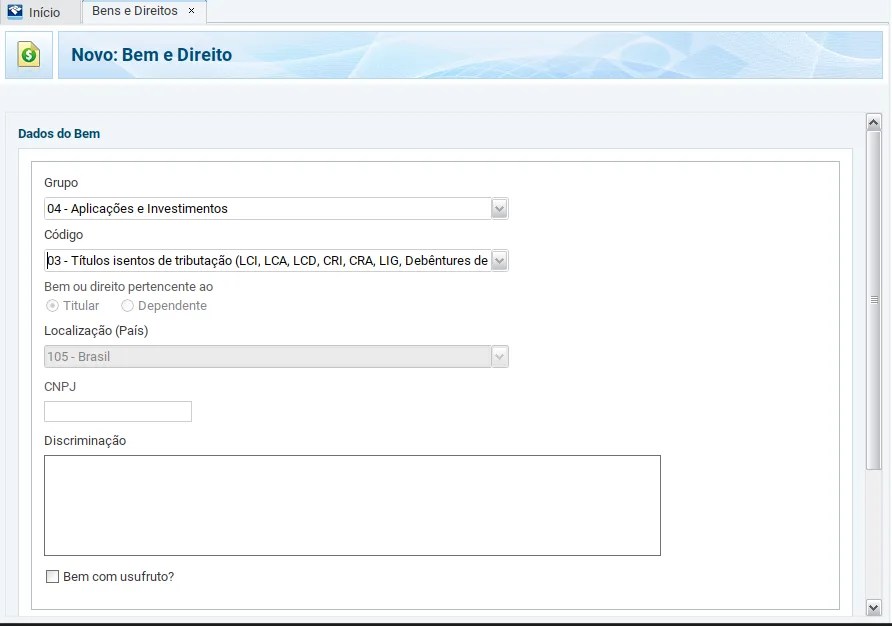Open the Localização (País) dropdown
This screenshot has height=626, width=892.
click(500, 357)
